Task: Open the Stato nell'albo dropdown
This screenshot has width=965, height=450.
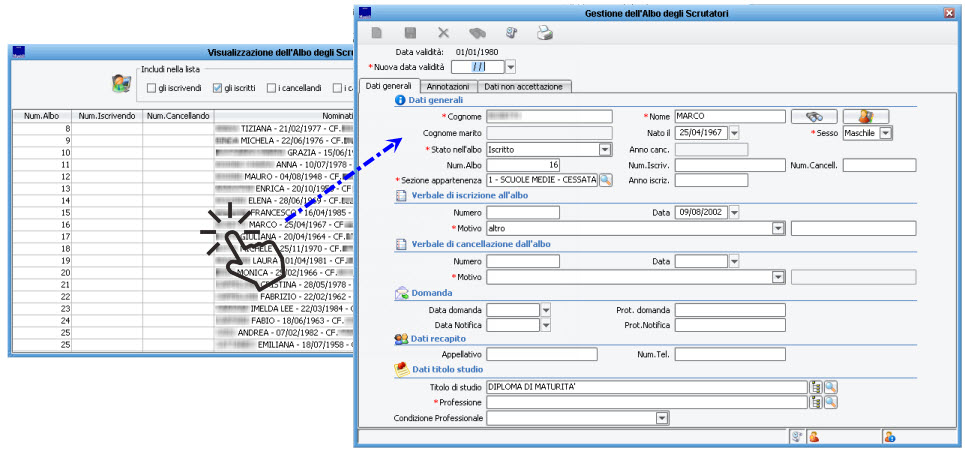Action: coord(605,149)
